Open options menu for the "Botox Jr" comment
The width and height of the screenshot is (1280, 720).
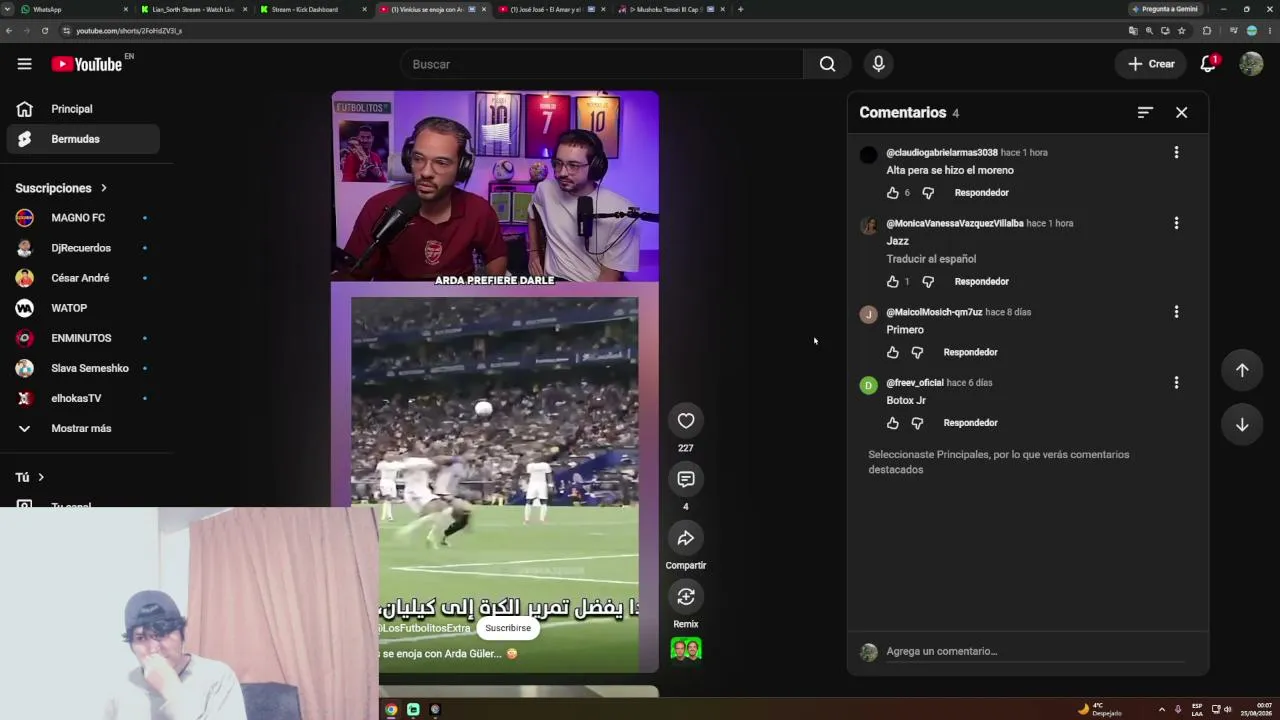1176,382
